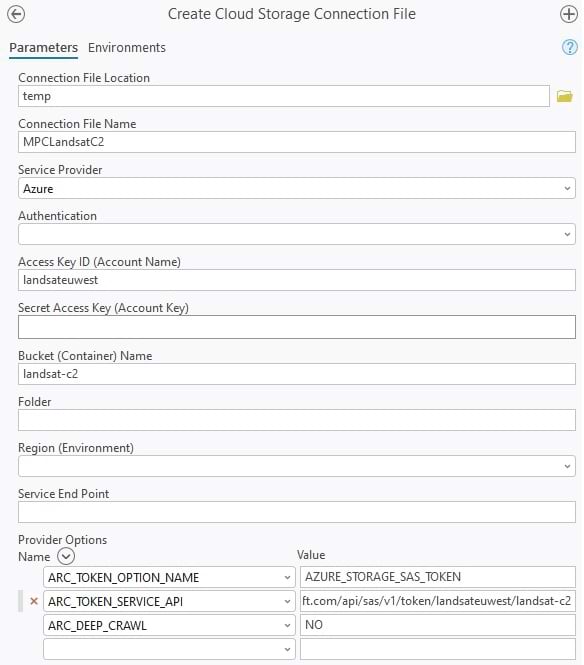Click the Folder input field
584x665 pixels.
(x=296, y=420)
